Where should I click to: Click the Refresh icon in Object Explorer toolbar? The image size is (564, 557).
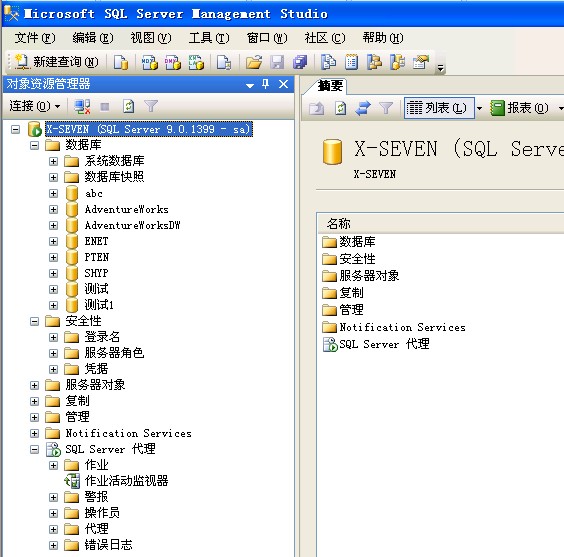(x=128, y=106)
